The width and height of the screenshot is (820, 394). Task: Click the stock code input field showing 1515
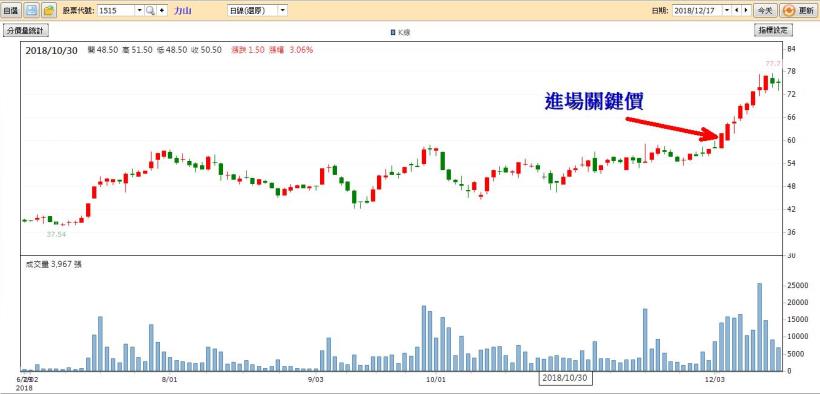coord(116,10)
